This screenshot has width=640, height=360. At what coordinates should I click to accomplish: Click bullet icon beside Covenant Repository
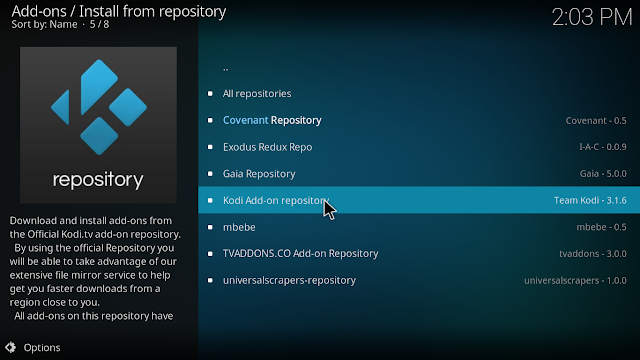click(x=210, y=120)
